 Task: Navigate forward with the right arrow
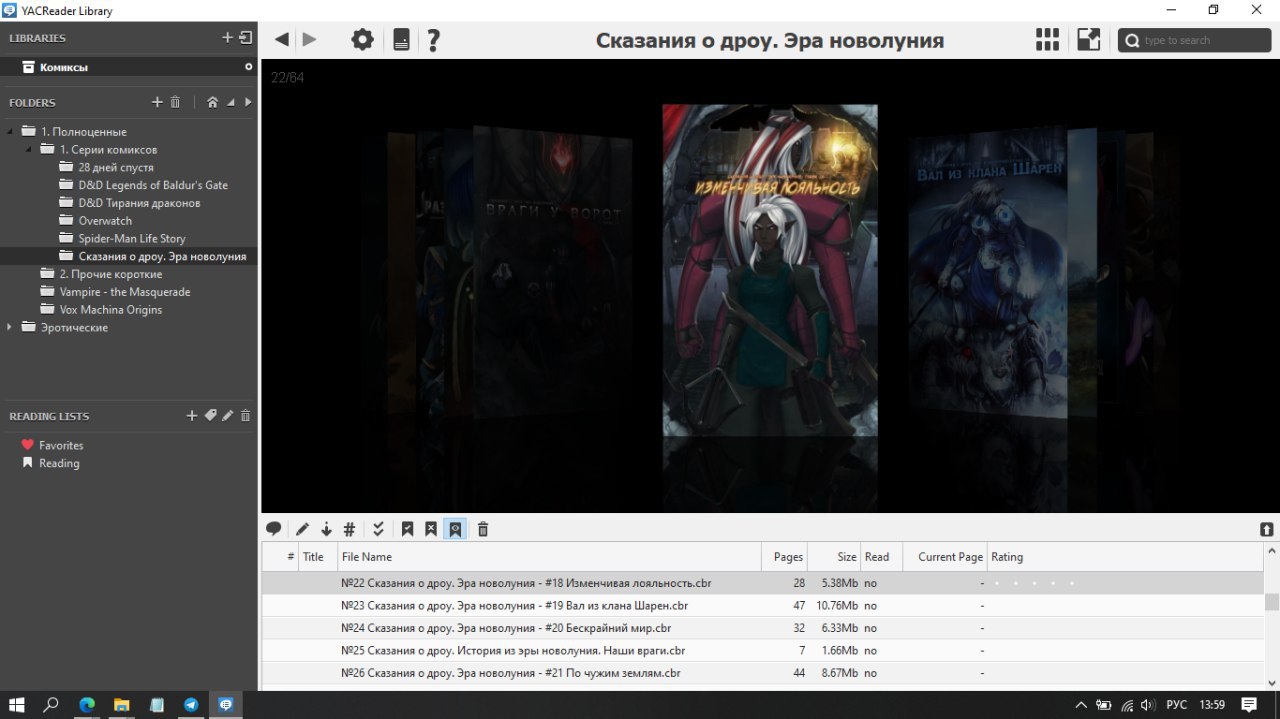tap(309, 39)
